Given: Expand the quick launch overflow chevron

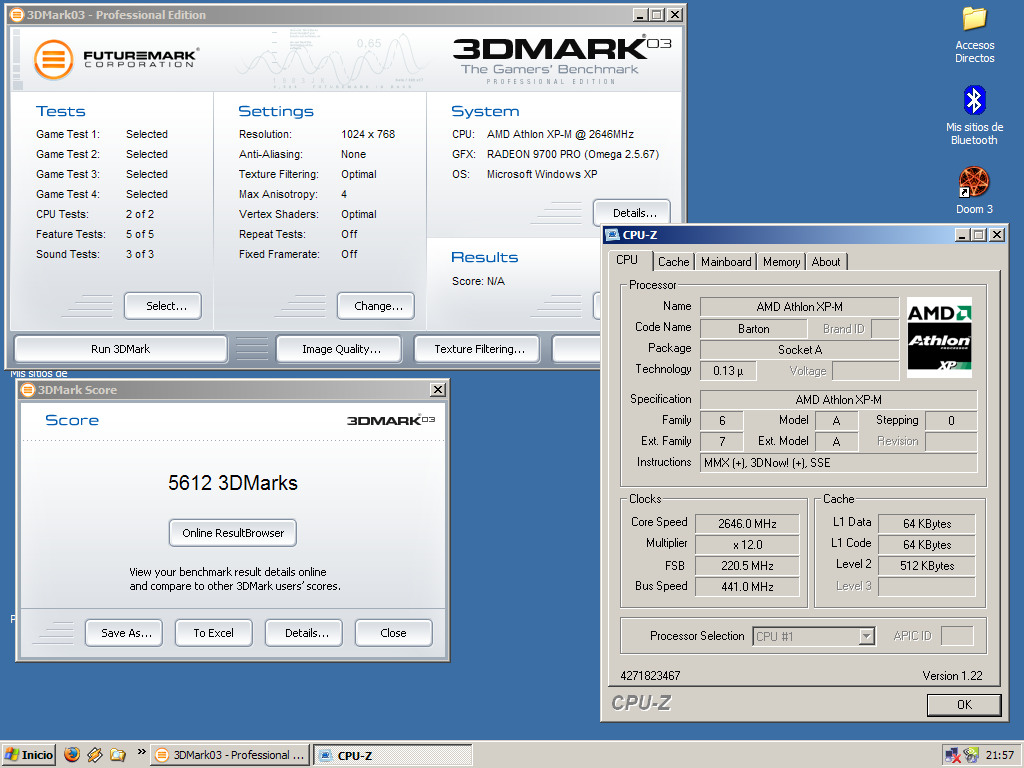Looking at the screenshot, I should (x=141, y=752).
